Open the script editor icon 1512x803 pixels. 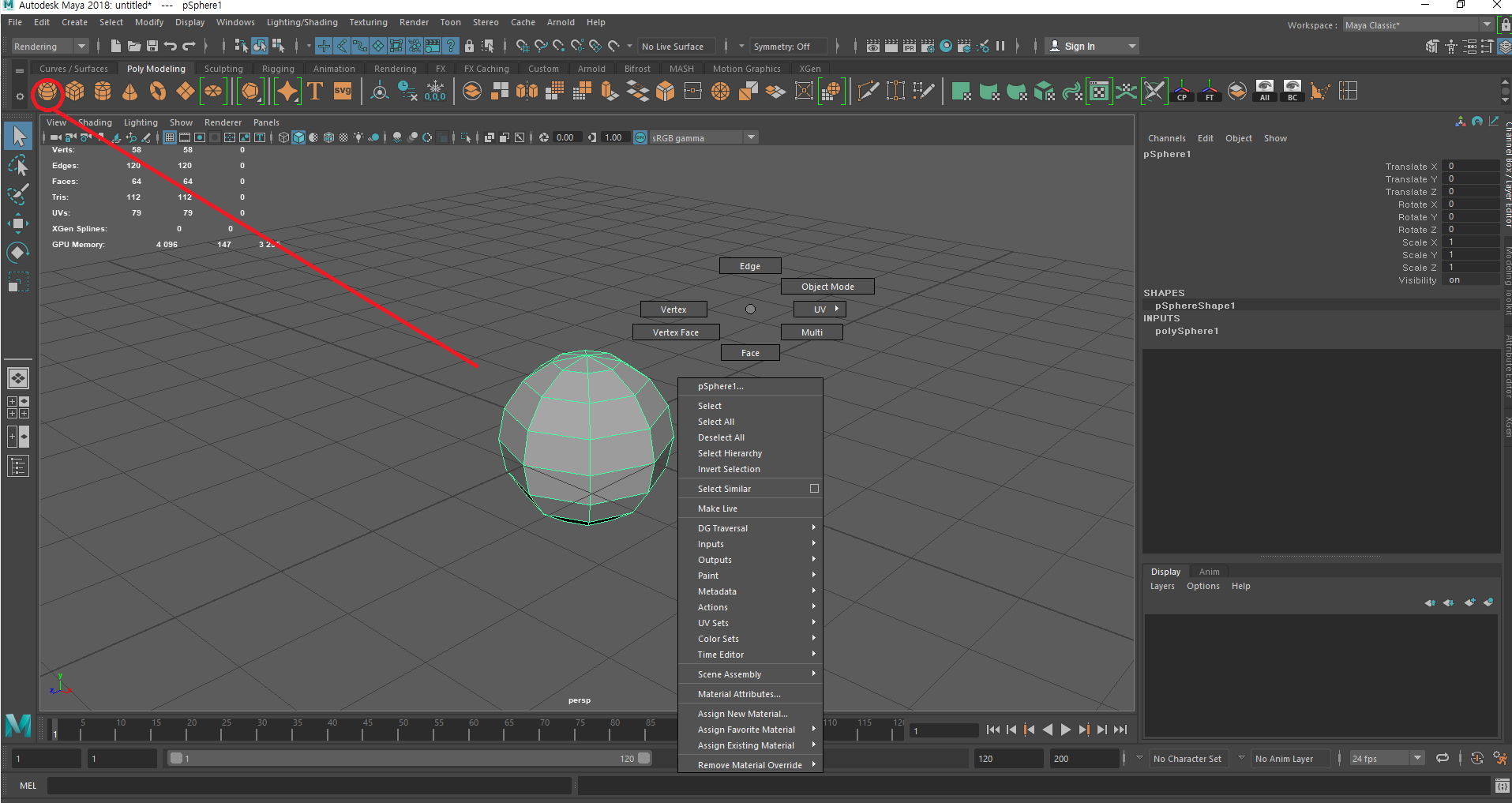point(1503,786)
